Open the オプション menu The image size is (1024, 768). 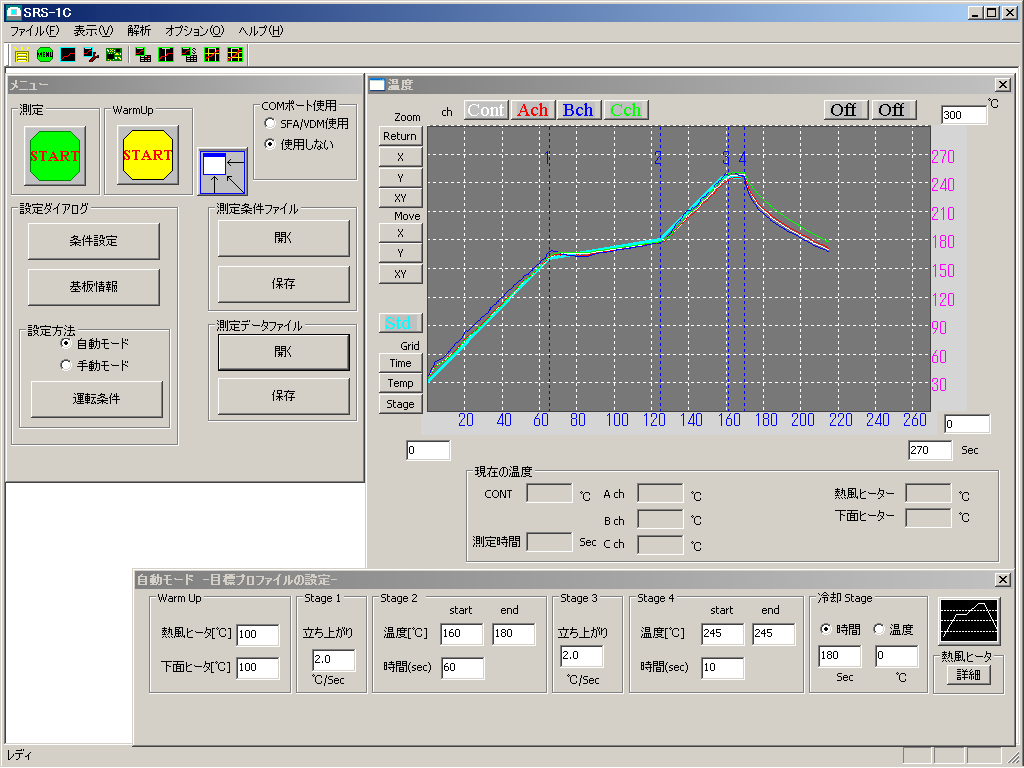click(x=195, y=31)
